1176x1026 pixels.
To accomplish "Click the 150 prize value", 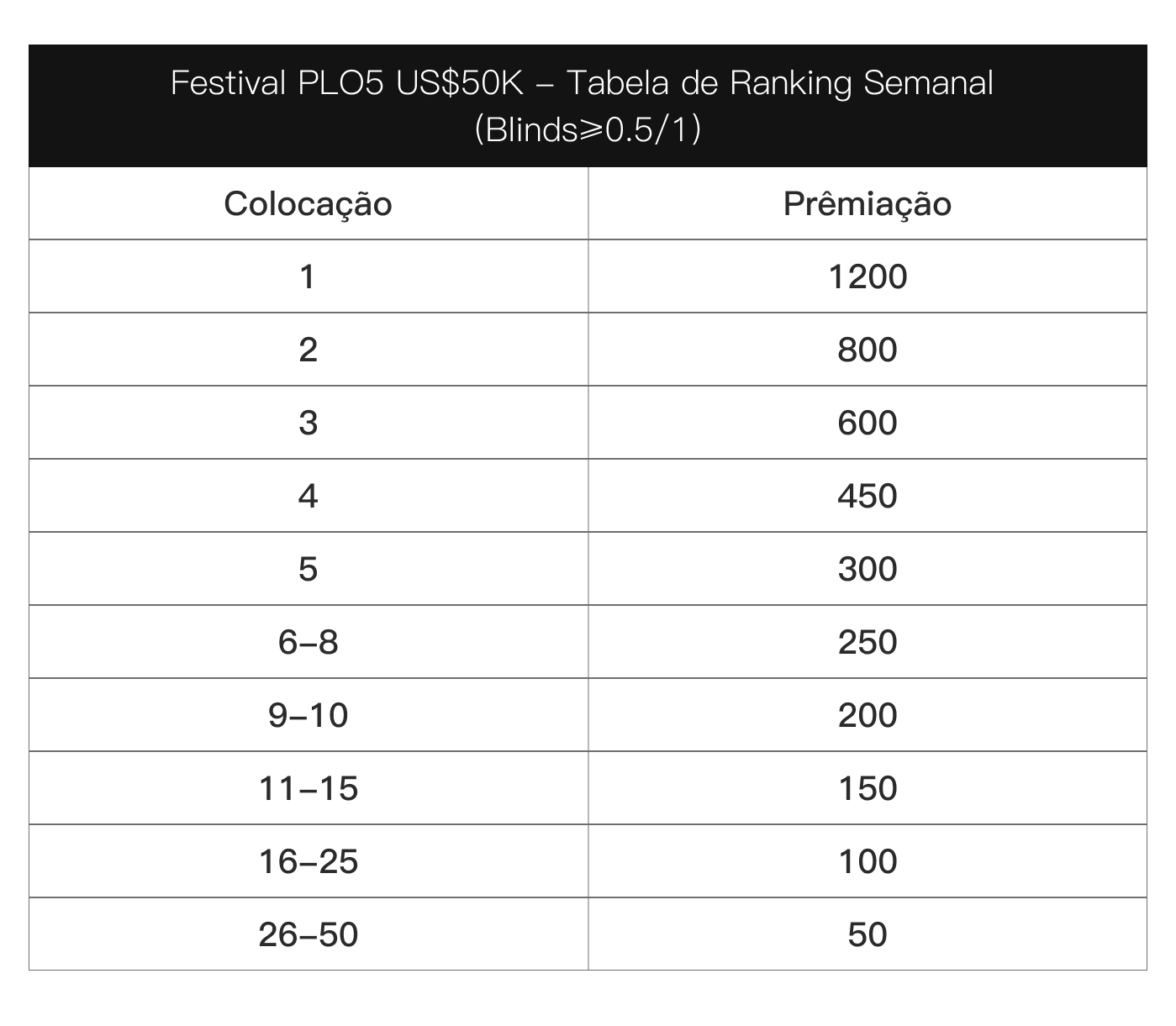I will [867, 788].
